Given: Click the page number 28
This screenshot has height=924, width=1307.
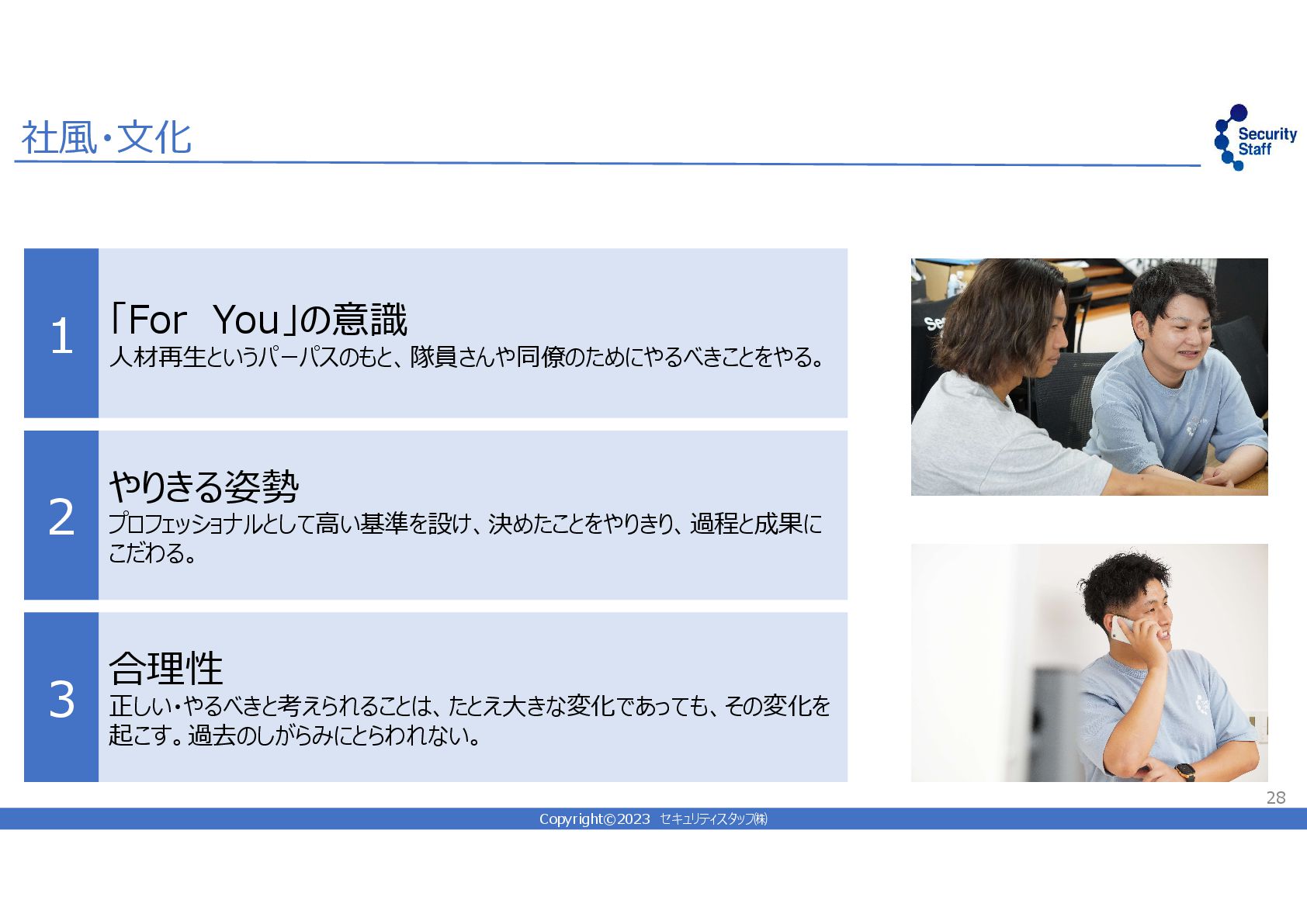Looking at the screenshot, I should point(1275,798).
